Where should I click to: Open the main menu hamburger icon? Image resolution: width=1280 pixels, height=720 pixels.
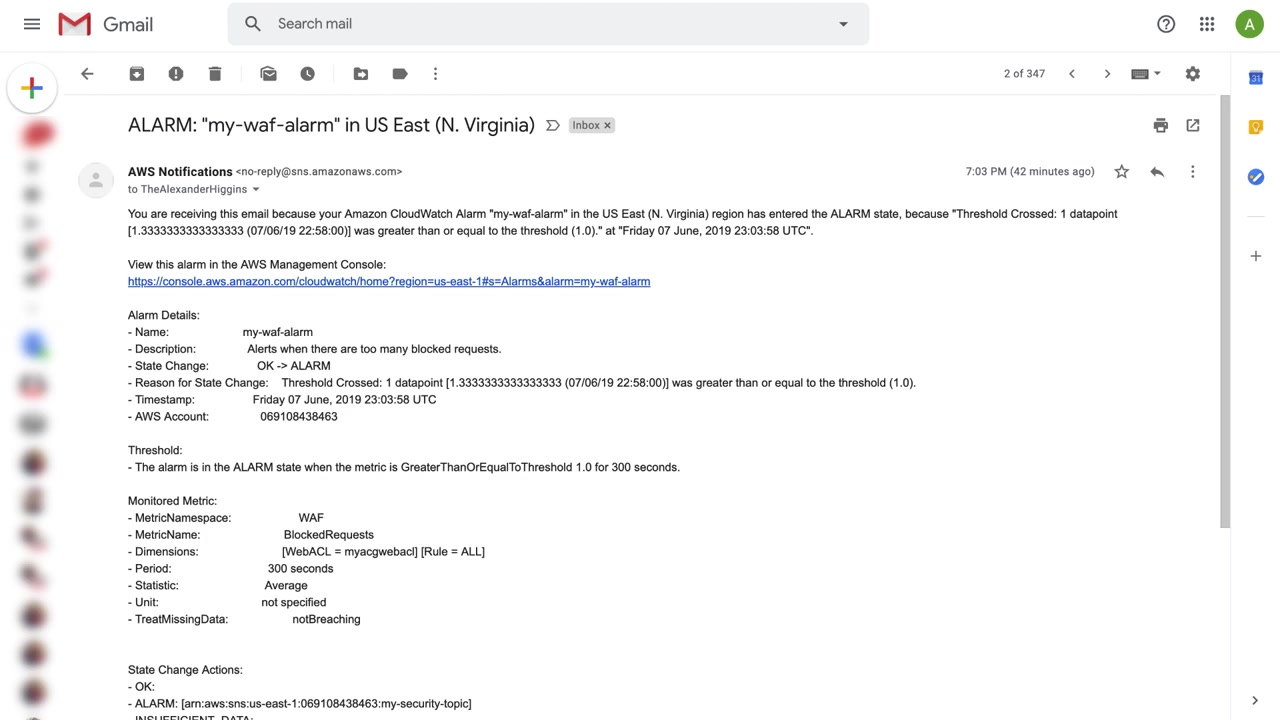32,24
